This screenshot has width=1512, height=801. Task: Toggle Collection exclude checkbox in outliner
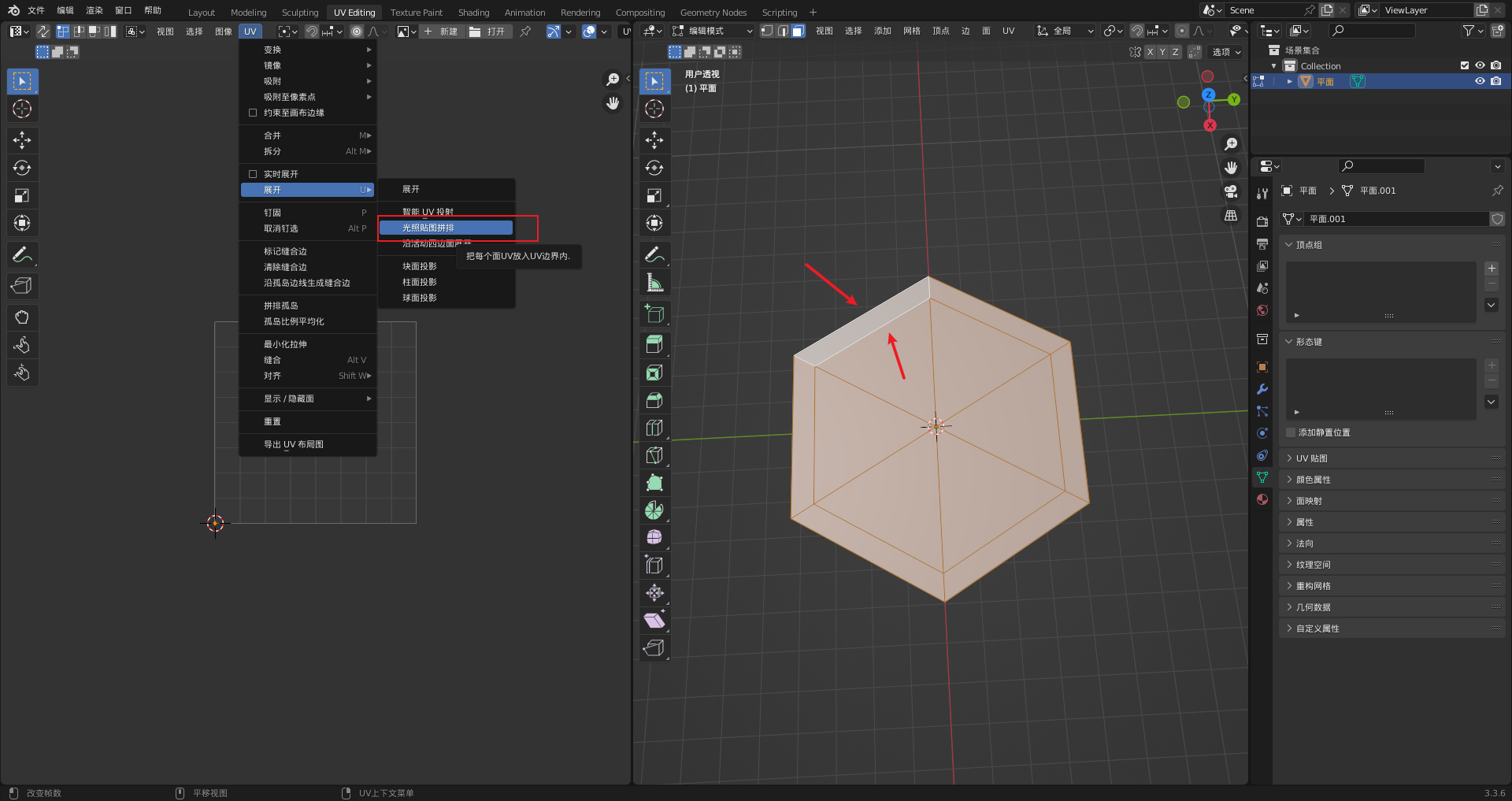(x=1465, y=66)
